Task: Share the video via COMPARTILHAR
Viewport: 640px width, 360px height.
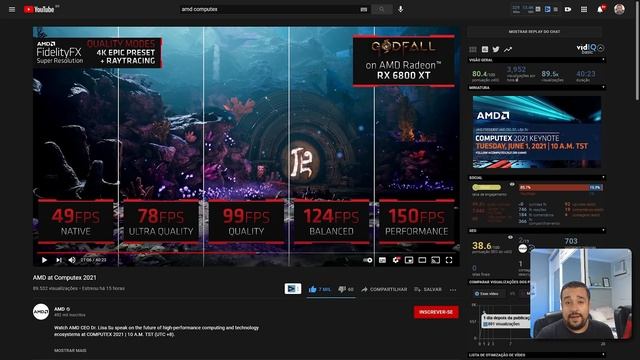Action: pyautogui.click(x=384, y=289)
